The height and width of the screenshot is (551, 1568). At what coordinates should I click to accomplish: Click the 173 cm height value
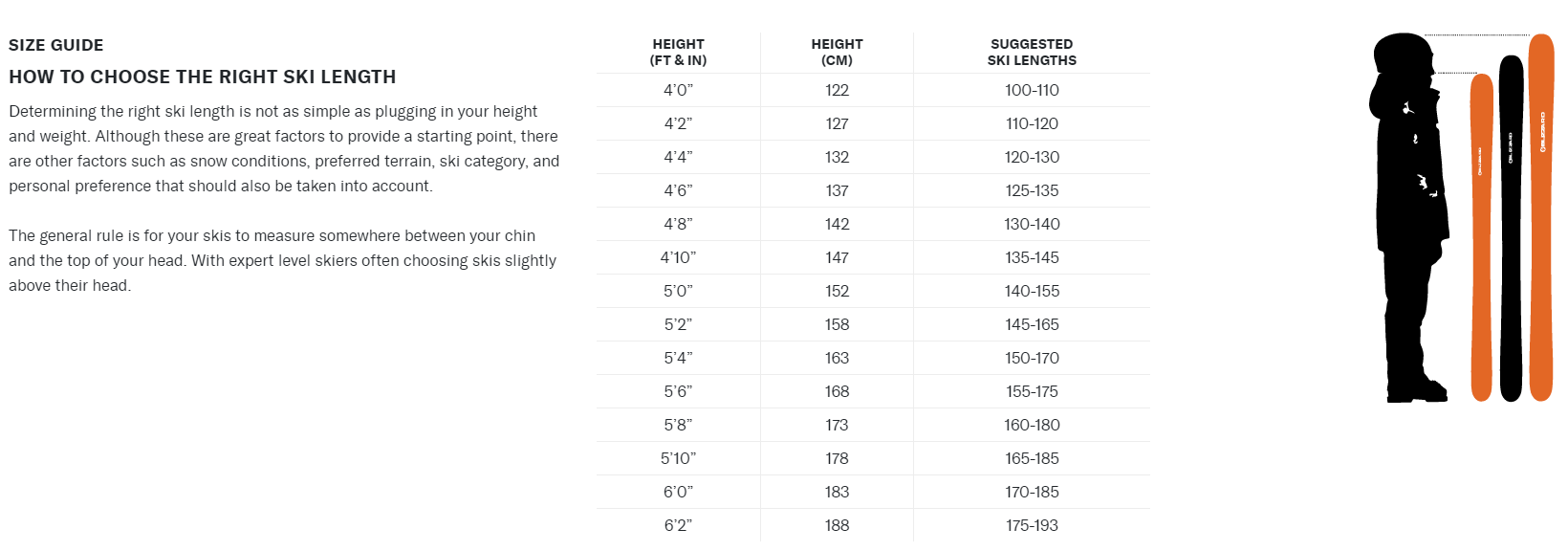837,425
